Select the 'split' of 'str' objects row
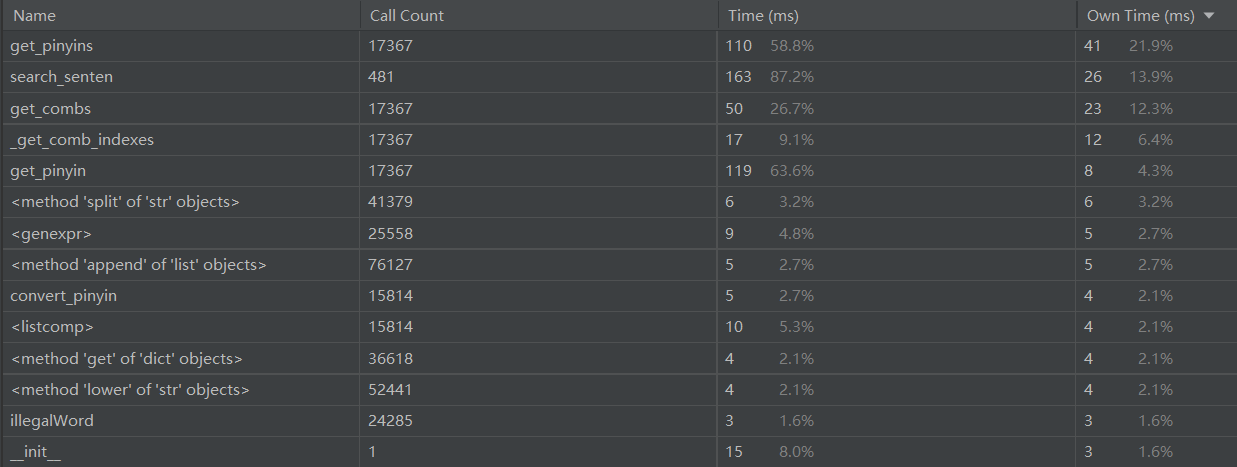This screenshot has height=467, width=1237. (125, 202)
